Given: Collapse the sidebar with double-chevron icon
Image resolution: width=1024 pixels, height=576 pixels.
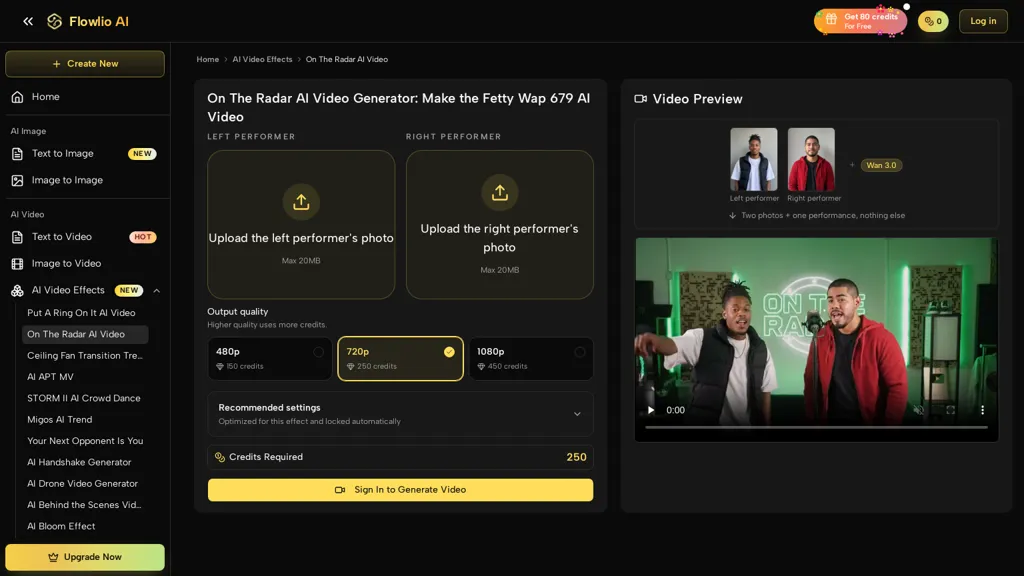Looking at the screenshot, I should point(28,22).
